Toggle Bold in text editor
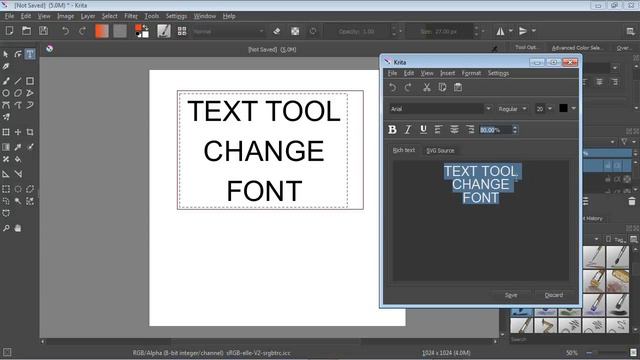Viewport: 640px width, 360px height. click(x=392, y=129)
